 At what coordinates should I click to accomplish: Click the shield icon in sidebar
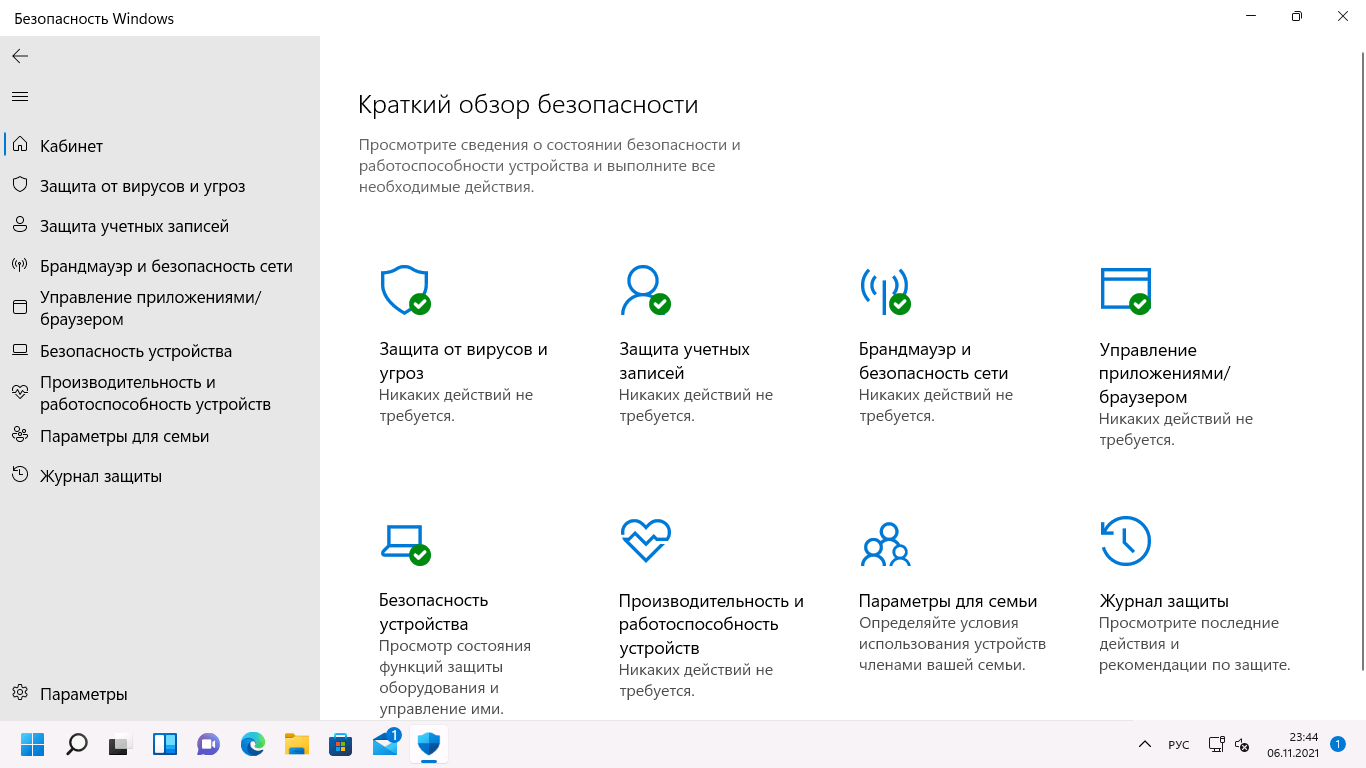click(19, 185)
